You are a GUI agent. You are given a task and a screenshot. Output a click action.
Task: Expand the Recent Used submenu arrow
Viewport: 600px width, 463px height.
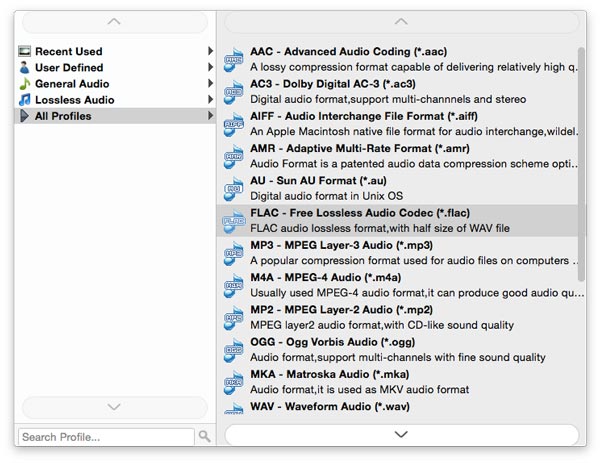(x=210, y=51)
